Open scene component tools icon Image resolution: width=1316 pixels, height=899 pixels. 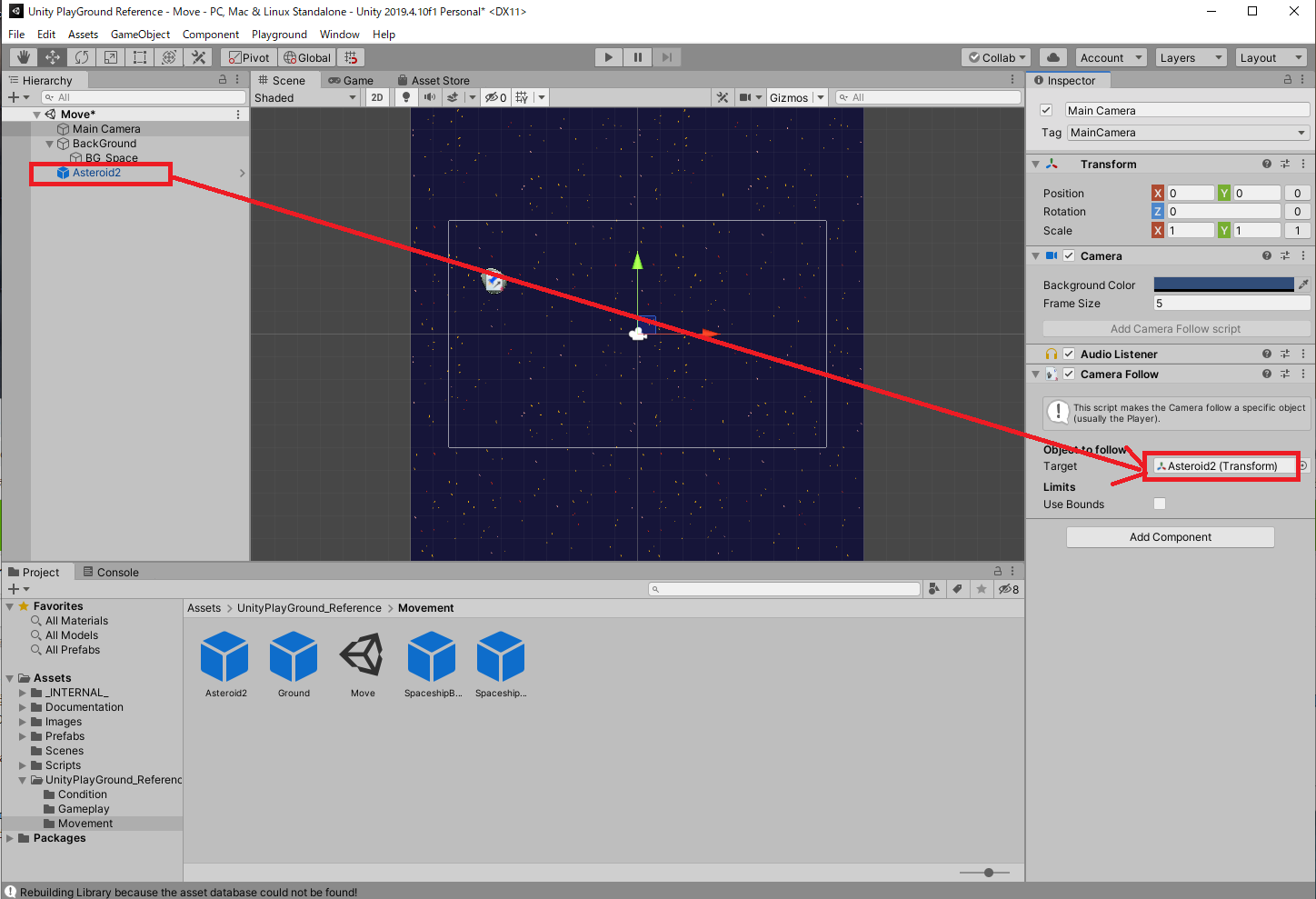point(723,97)
